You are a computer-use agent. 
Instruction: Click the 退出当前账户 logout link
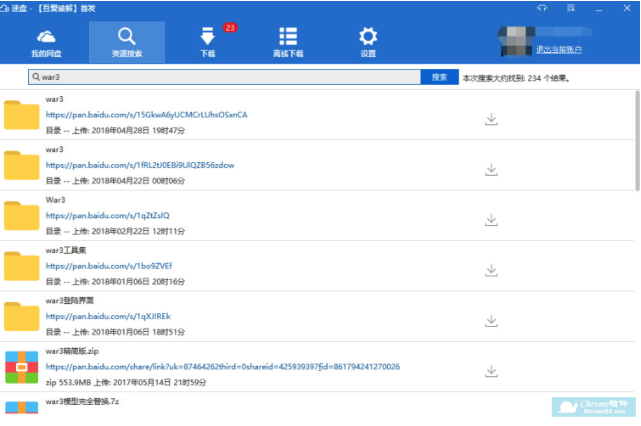559,50
